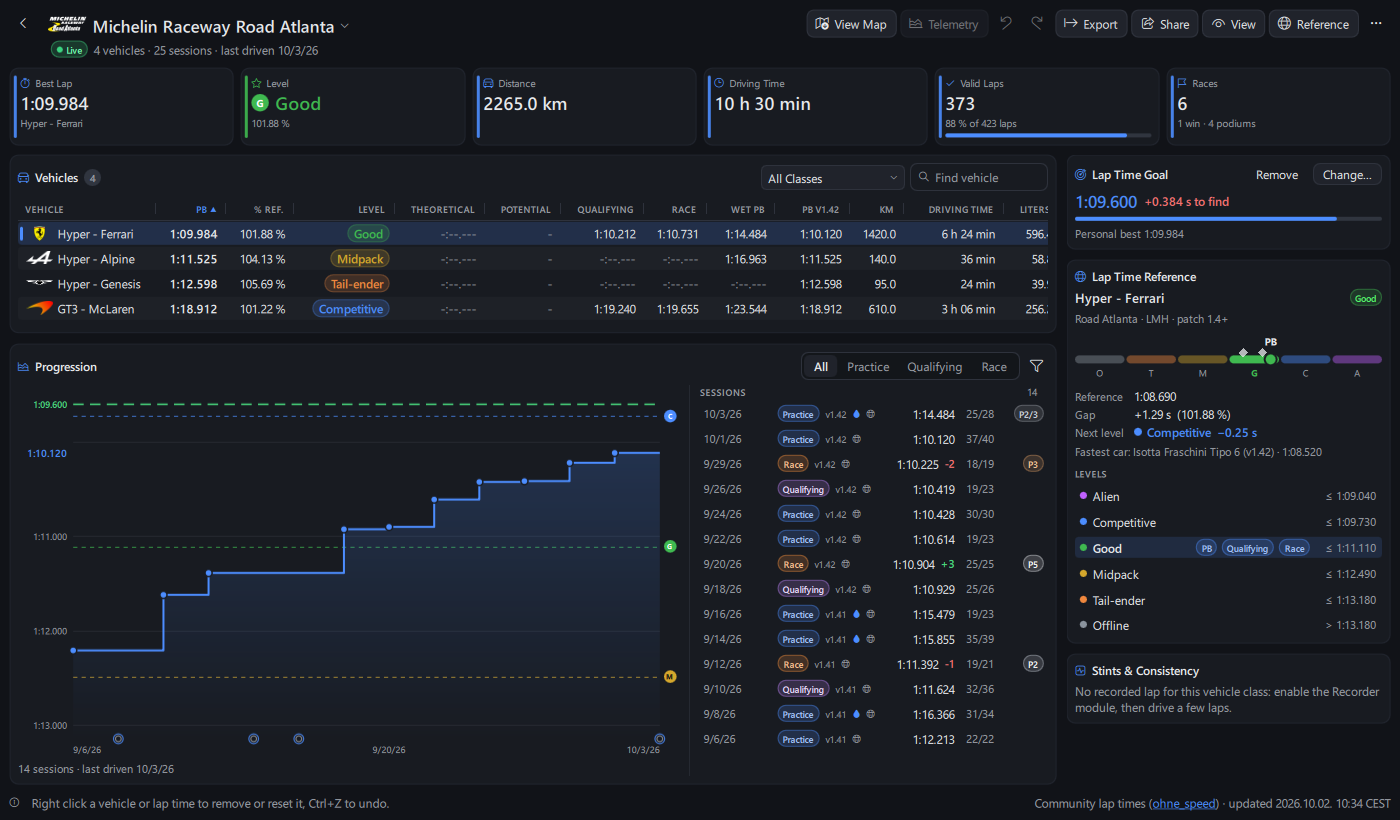1400x820 pixels.
Task: Click the G marker at the chart's right edge
Action: [x=670, y=547]
